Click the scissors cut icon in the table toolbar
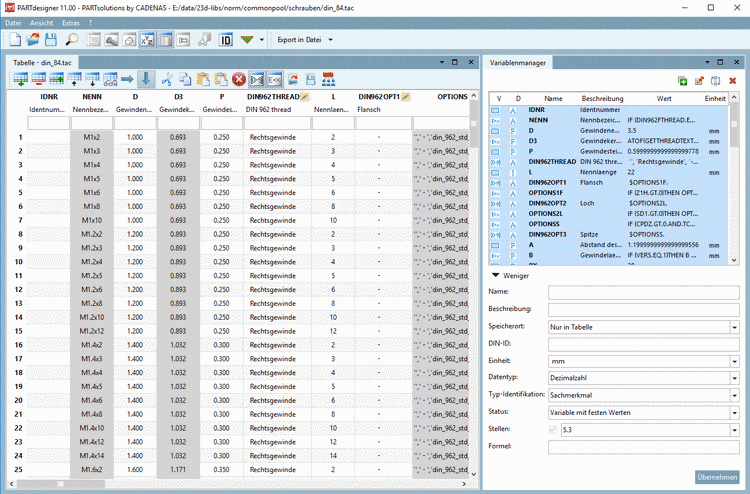Viewport: 750px width, 494px height. (x=166, y=78)
